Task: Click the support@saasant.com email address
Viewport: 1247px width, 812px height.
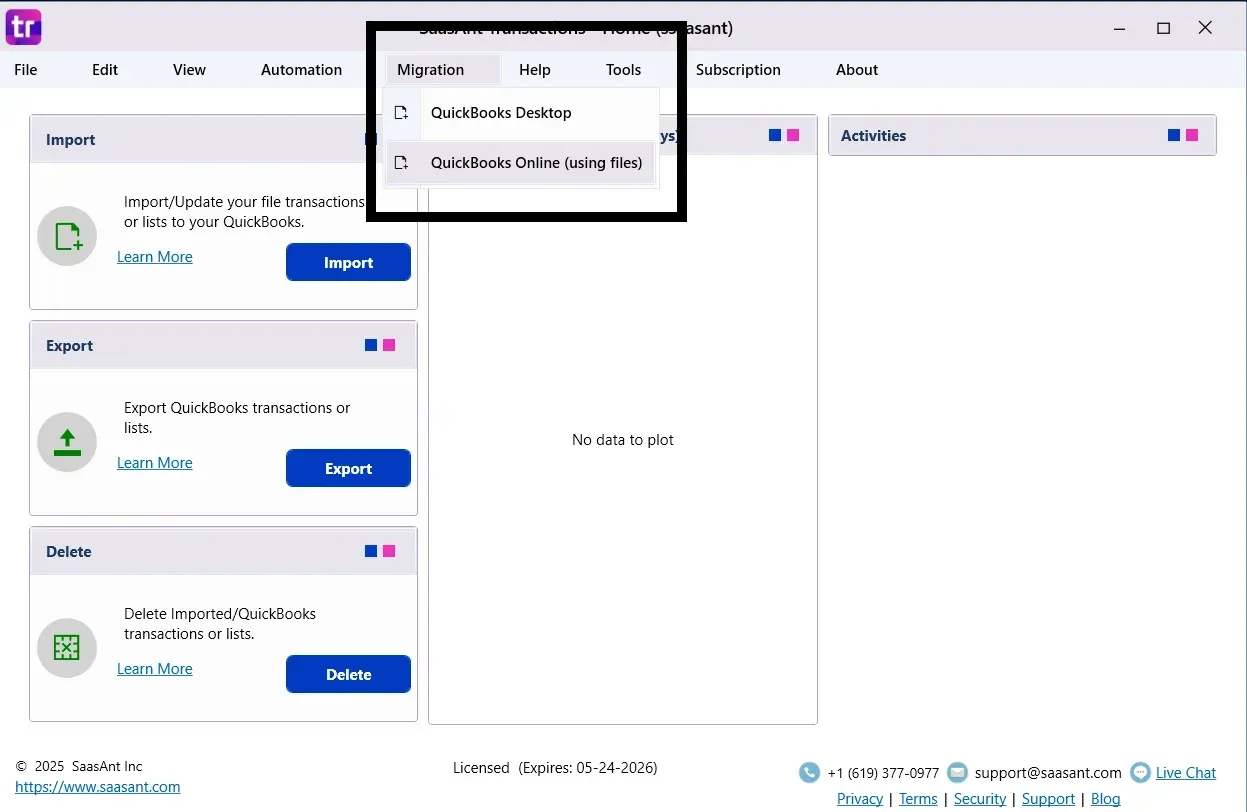Action: [x=1048, y=773]
